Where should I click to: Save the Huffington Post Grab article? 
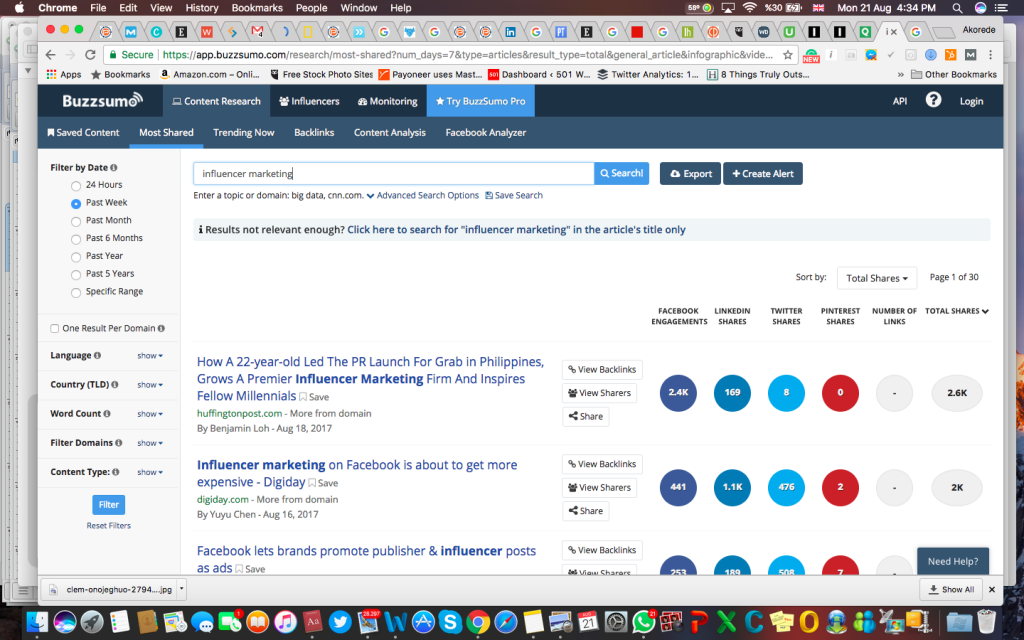pyautogui.click(x=314, y=396)
